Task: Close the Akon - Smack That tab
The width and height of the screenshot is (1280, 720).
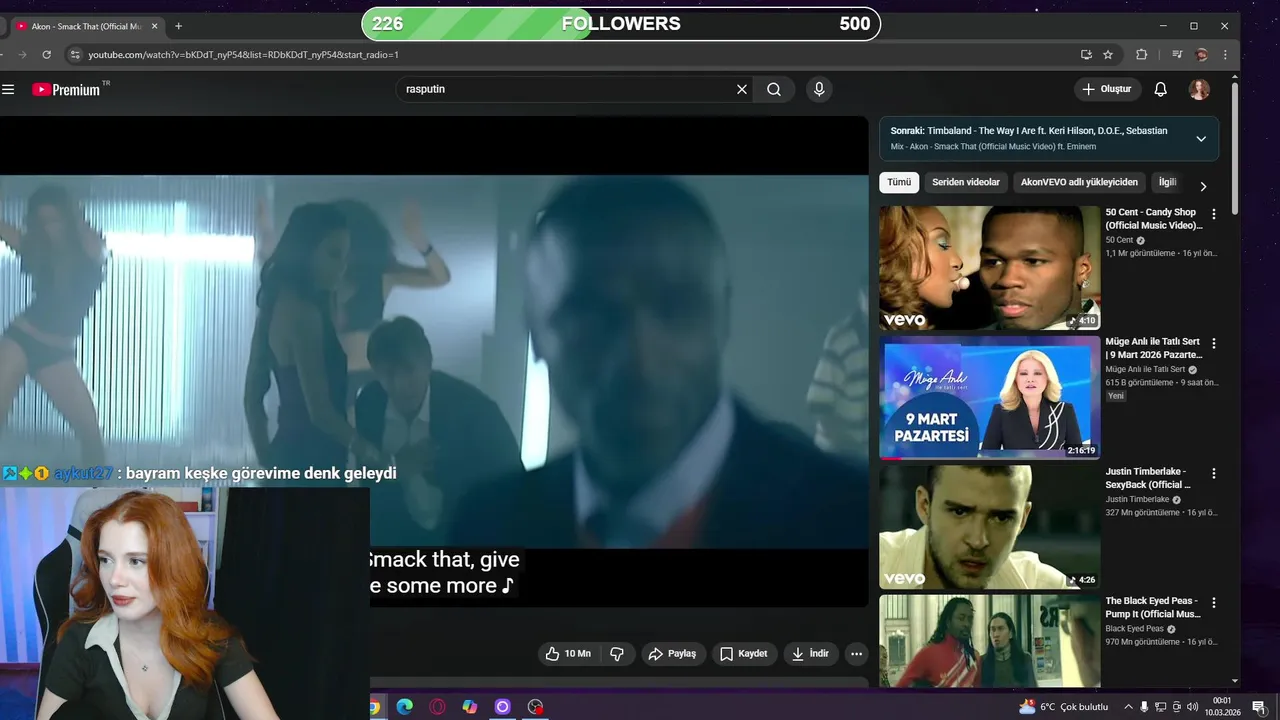Action: point(155,26)
